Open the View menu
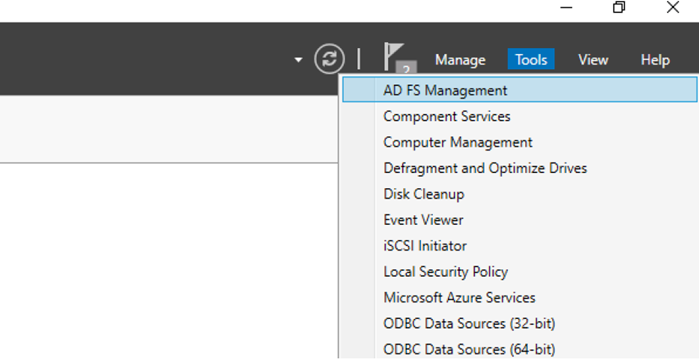The width and height of the screenshot is (699, 362). click(x=593, y=59)
